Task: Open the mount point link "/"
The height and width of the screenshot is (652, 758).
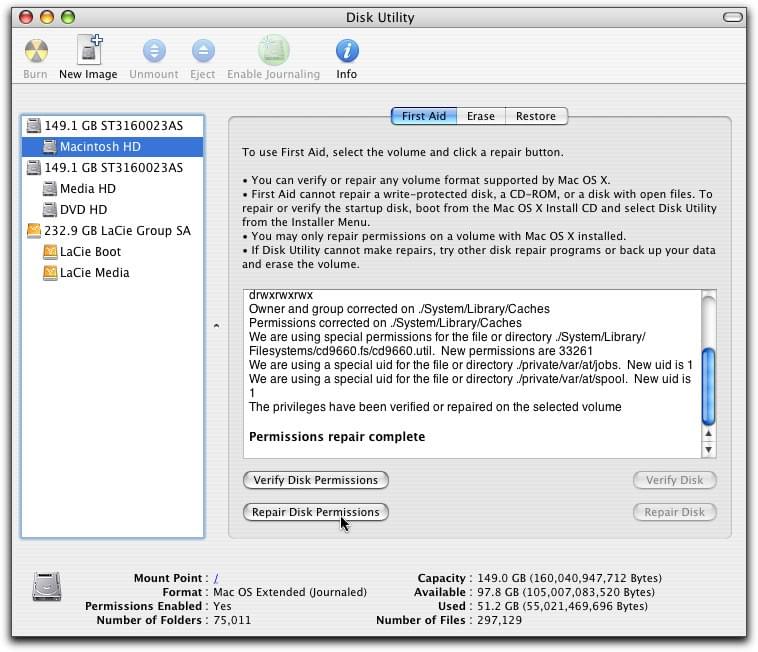Action: [x=216, y=578]
